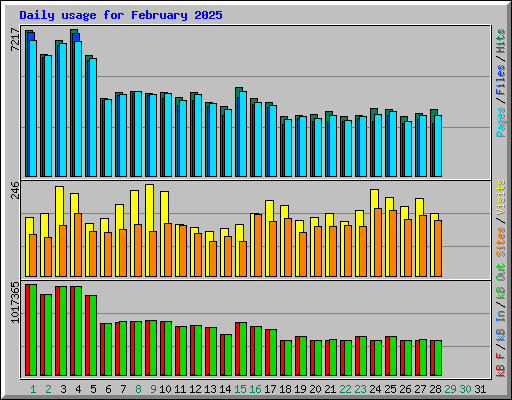Click the 'Pages' legend label

coord(501,122)
